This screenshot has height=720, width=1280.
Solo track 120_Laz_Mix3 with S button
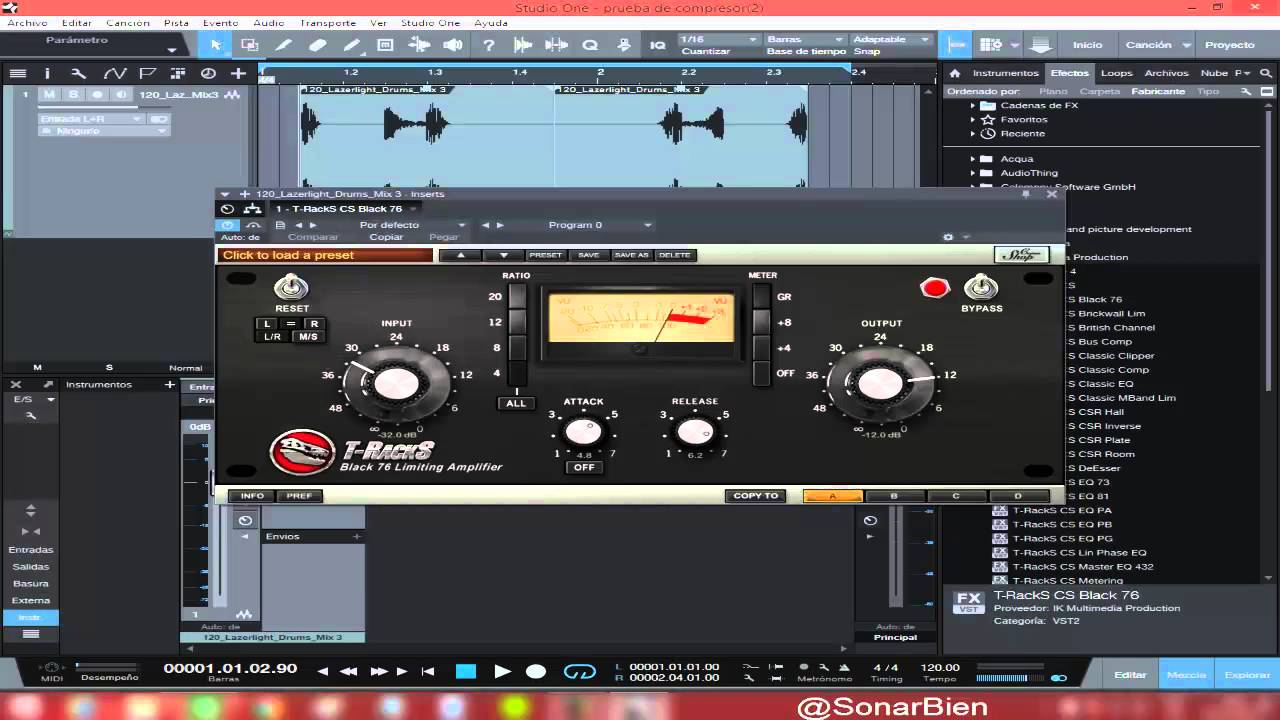(x=73, y=95)
